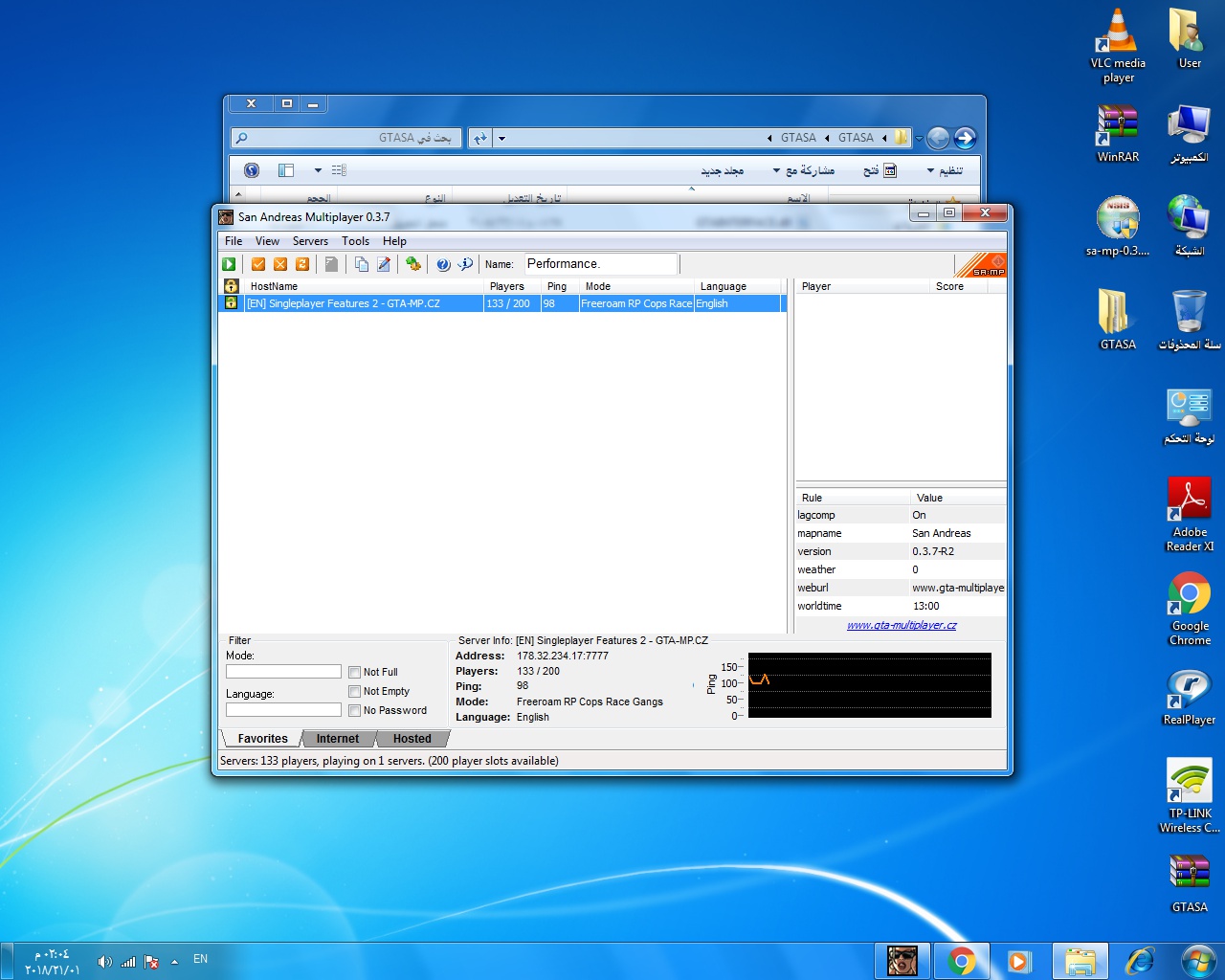
Task: Show hidden system tray icons arrow
Action: pos(174,962)
